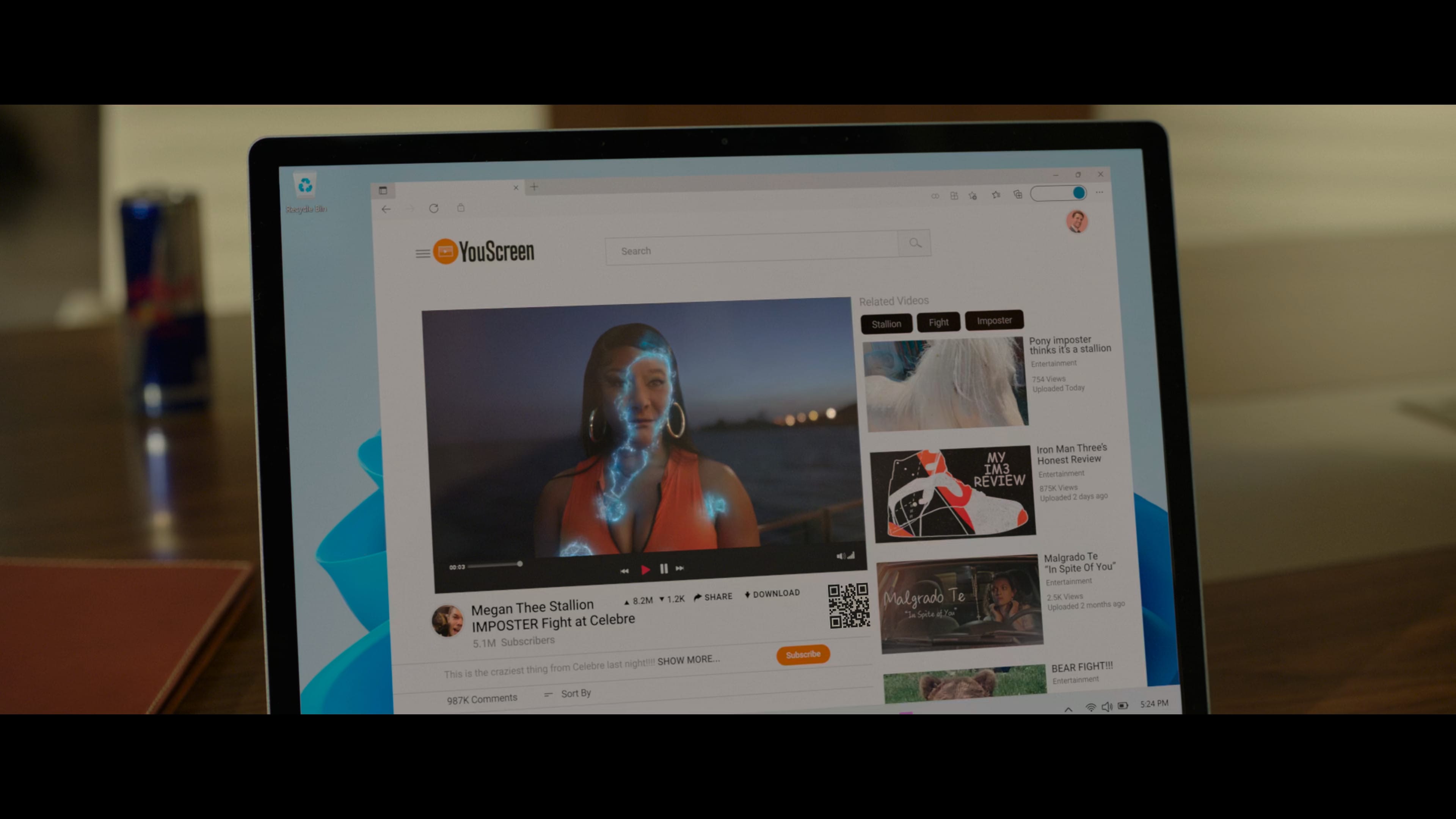
Task: Open a new browser tab
Action: point(534,187)
